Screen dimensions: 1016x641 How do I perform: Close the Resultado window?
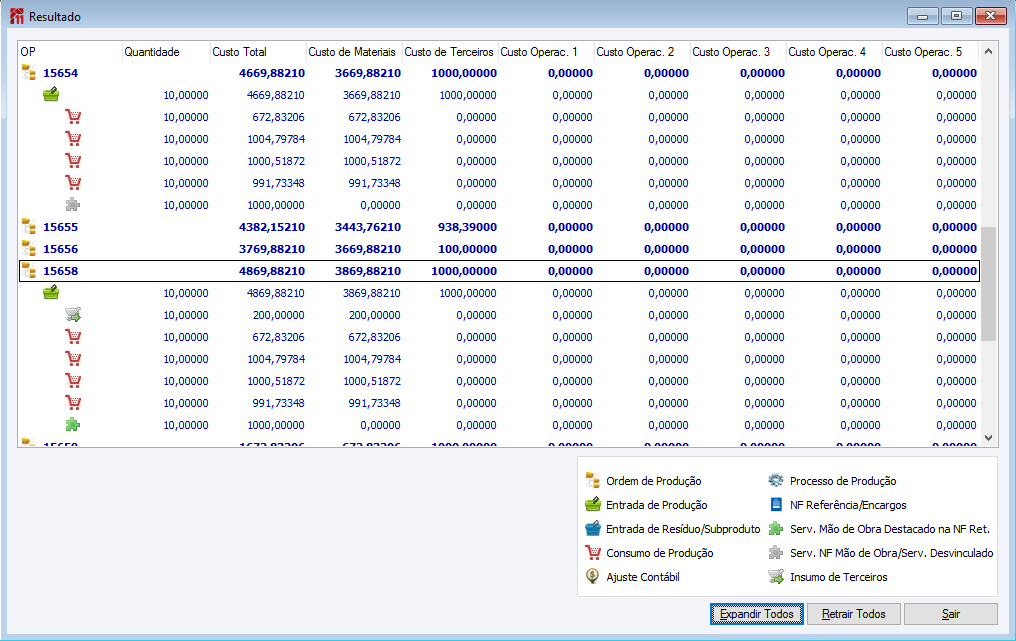point(991,16)
